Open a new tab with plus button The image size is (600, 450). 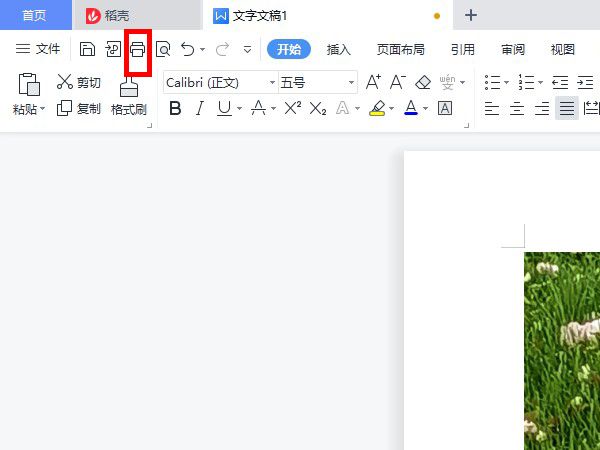click(x=471, y=15)
